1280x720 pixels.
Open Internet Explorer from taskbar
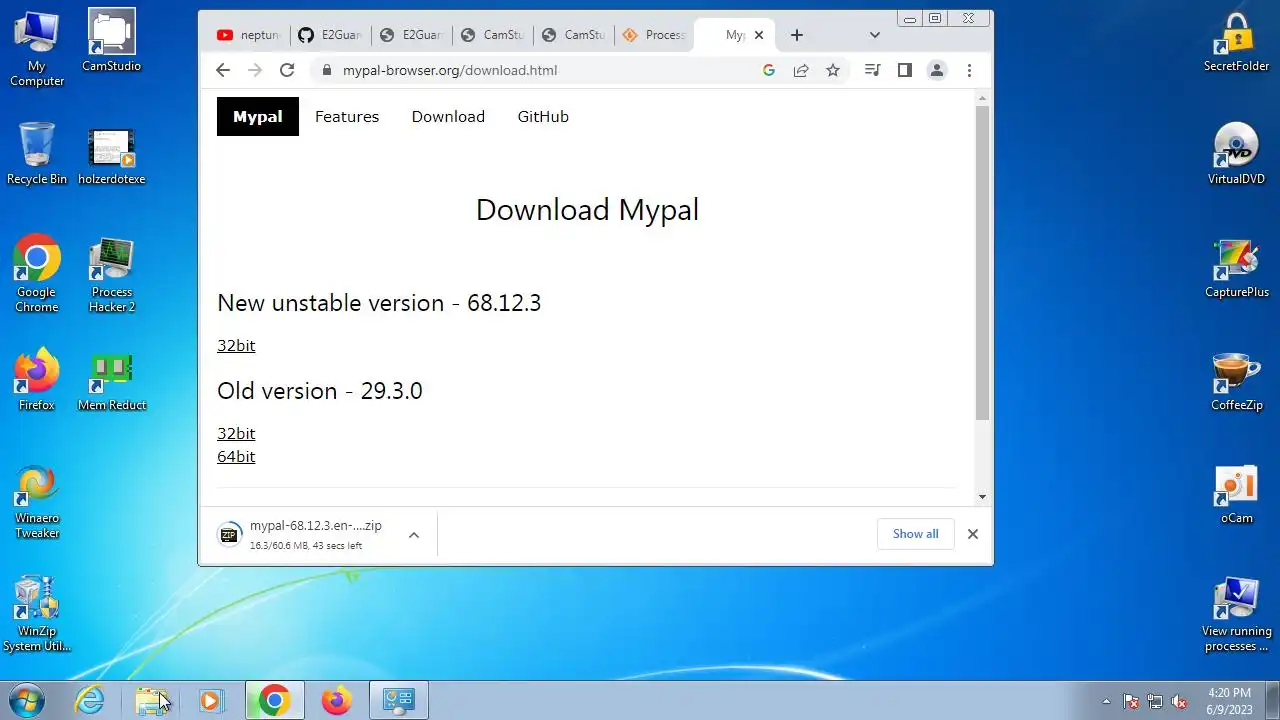click(x=90, y=700)
